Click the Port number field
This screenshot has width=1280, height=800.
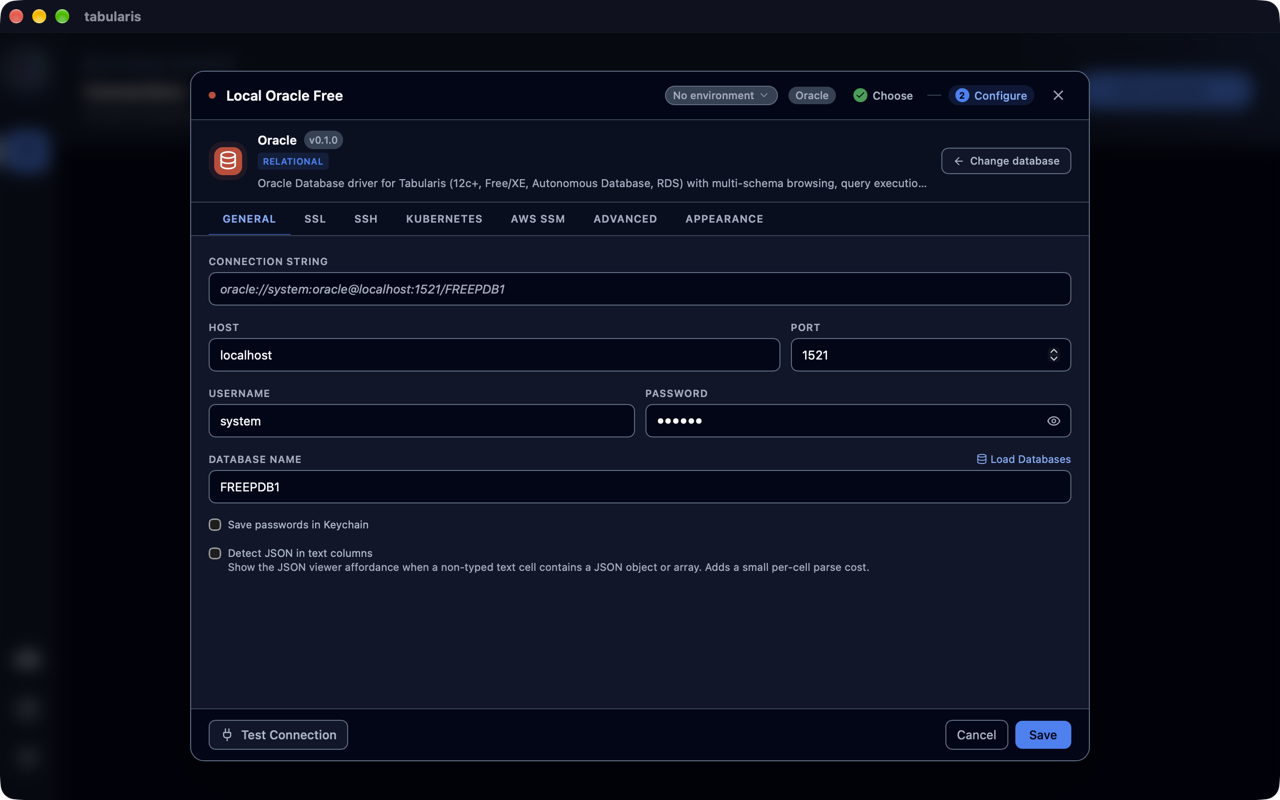point(931,355)
